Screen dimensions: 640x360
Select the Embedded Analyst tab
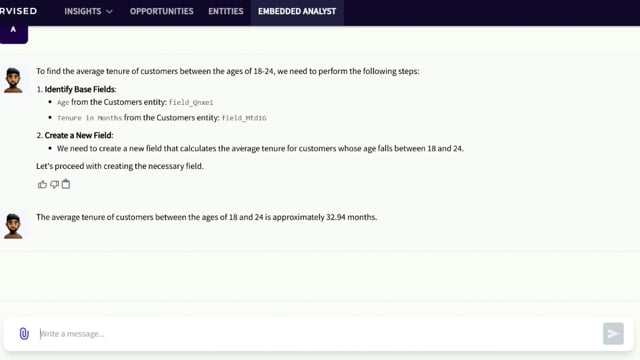pos(297,11)
